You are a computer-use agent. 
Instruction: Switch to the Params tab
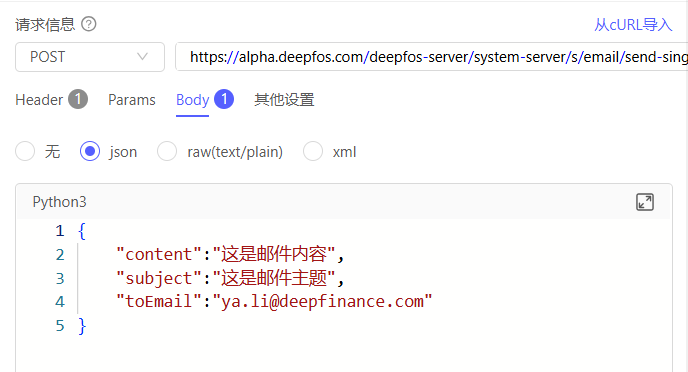pos(132,100)
